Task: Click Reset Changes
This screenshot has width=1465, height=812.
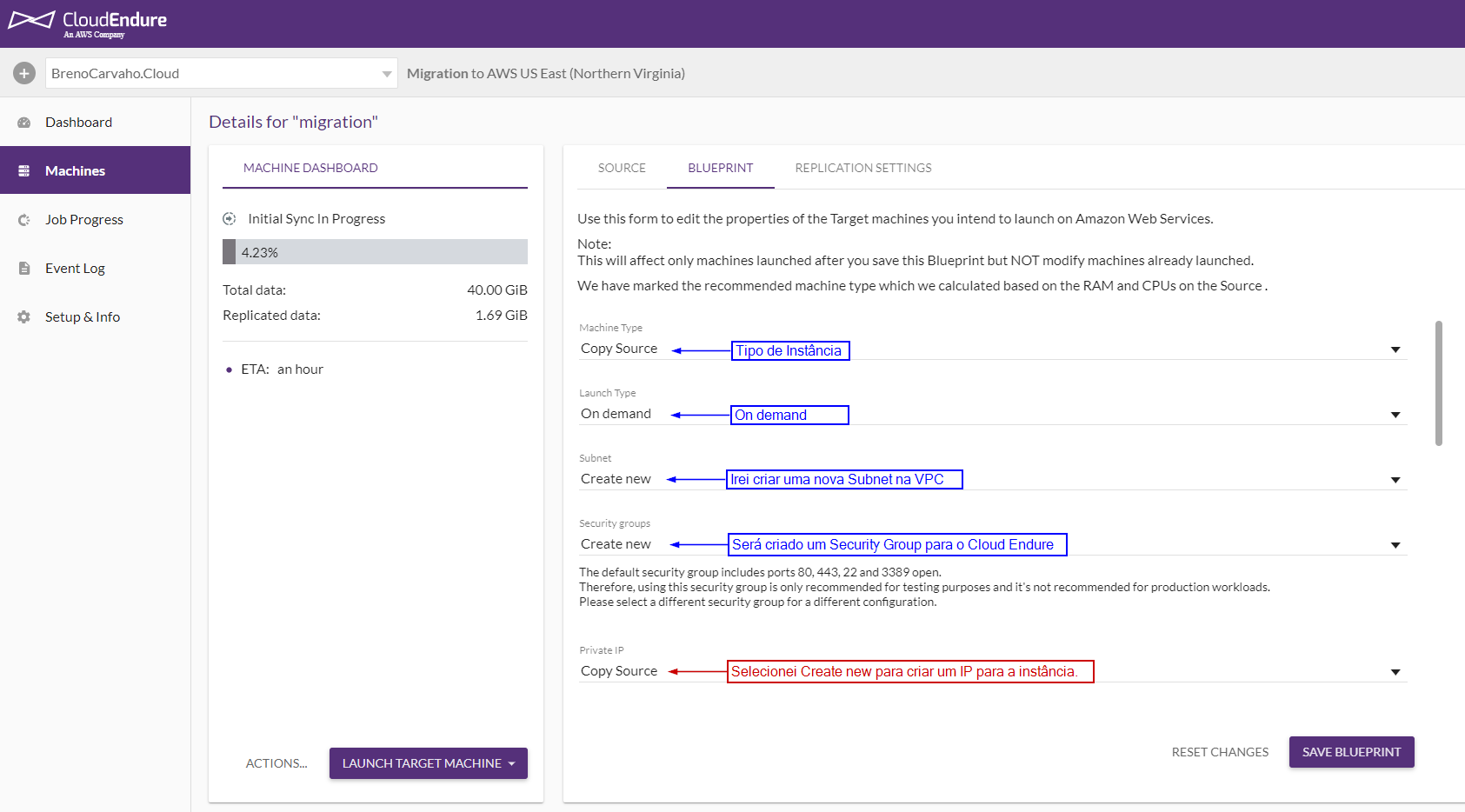Action: [1220, 752]
